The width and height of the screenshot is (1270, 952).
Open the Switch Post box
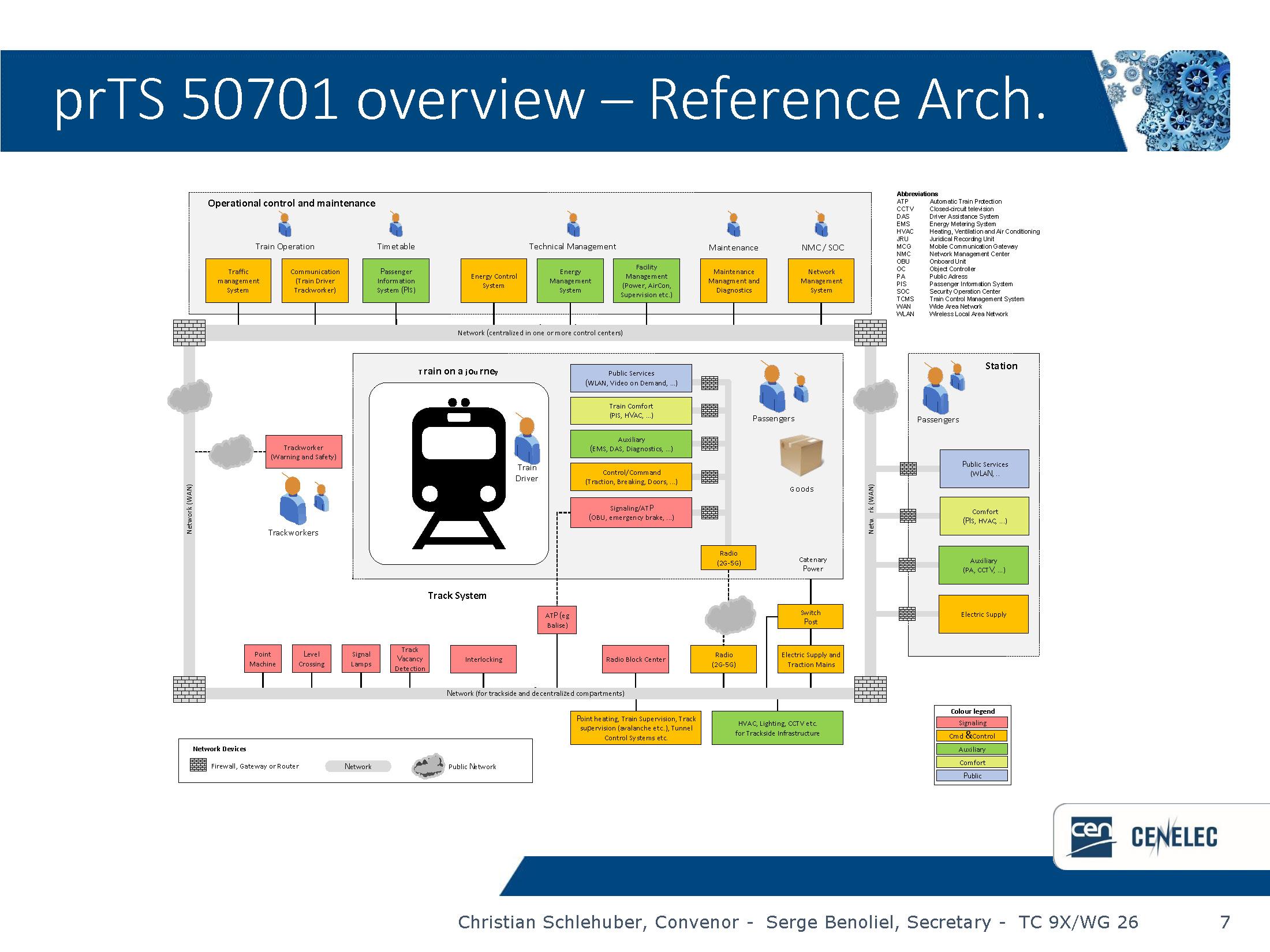810,617
